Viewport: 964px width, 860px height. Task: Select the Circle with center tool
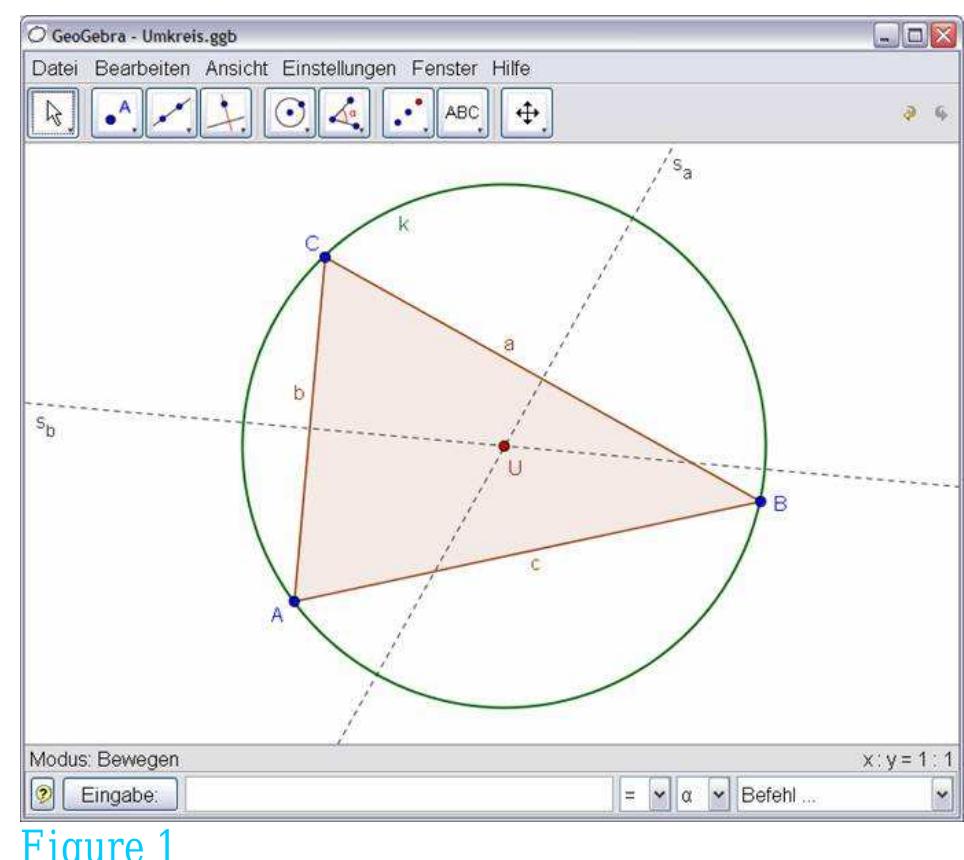pos(290,113)
